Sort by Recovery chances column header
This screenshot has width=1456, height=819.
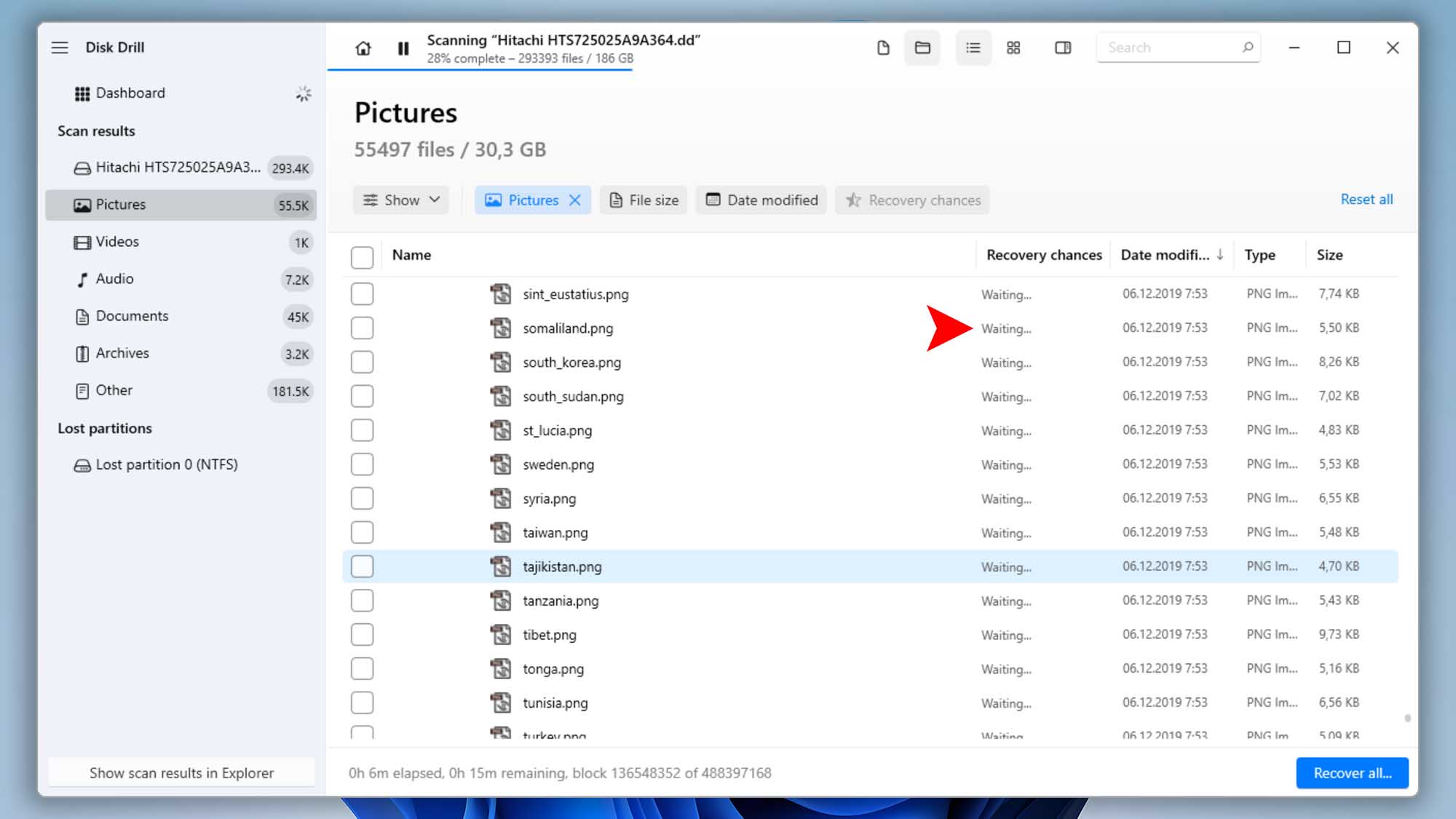coord(1044,255)
